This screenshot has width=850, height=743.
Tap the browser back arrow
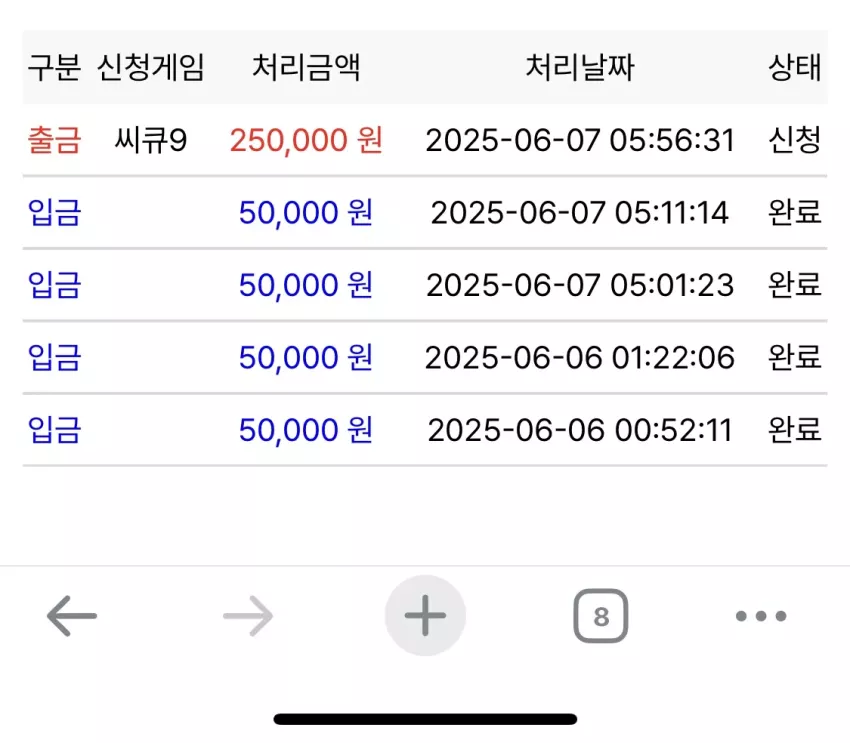(72, 616)
